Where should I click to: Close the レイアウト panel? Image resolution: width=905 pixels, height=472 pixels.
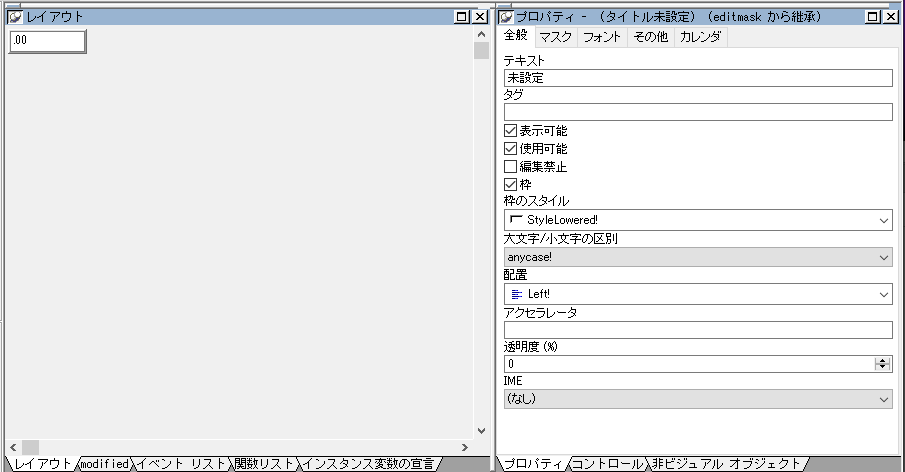tap(477, 17)
